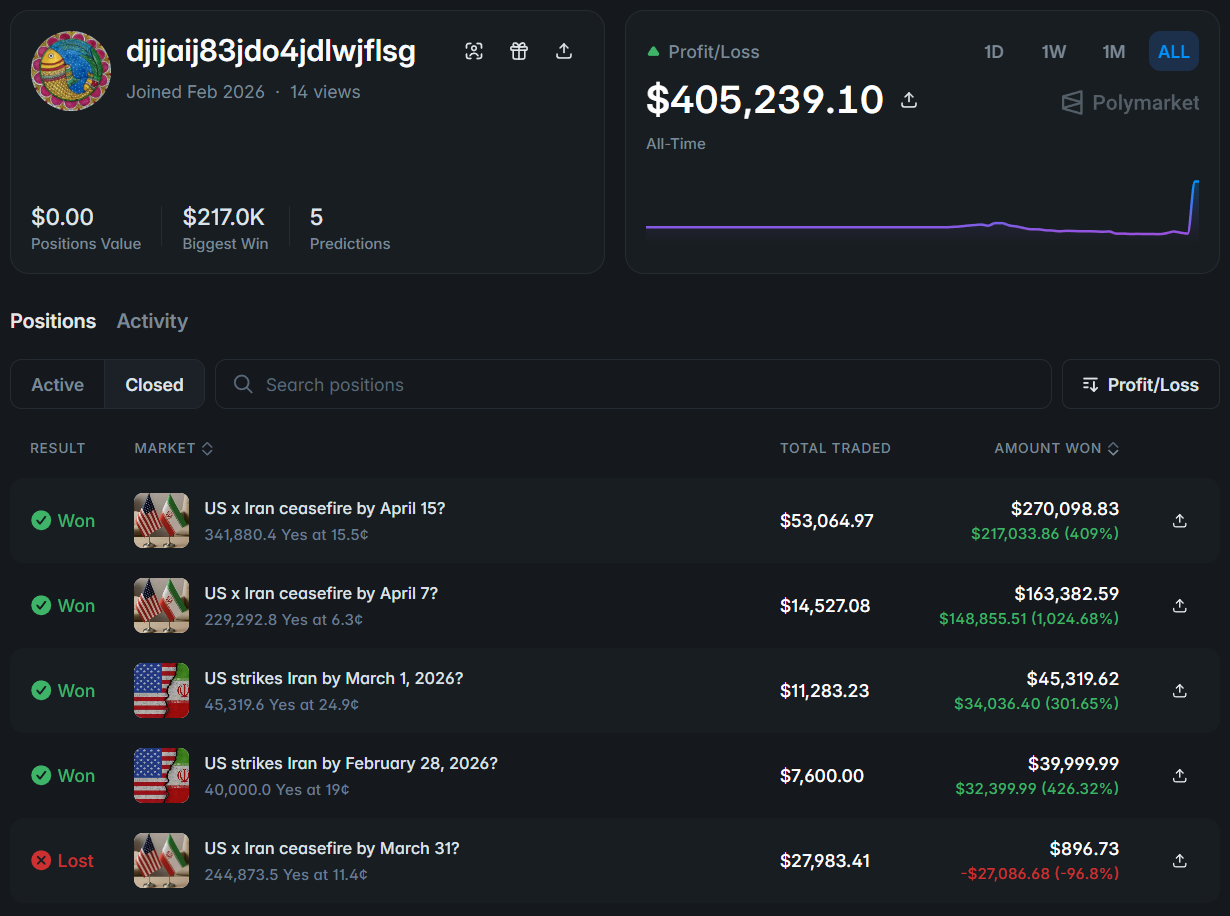Click the gift icon in profile header

(x=519, y=51)
